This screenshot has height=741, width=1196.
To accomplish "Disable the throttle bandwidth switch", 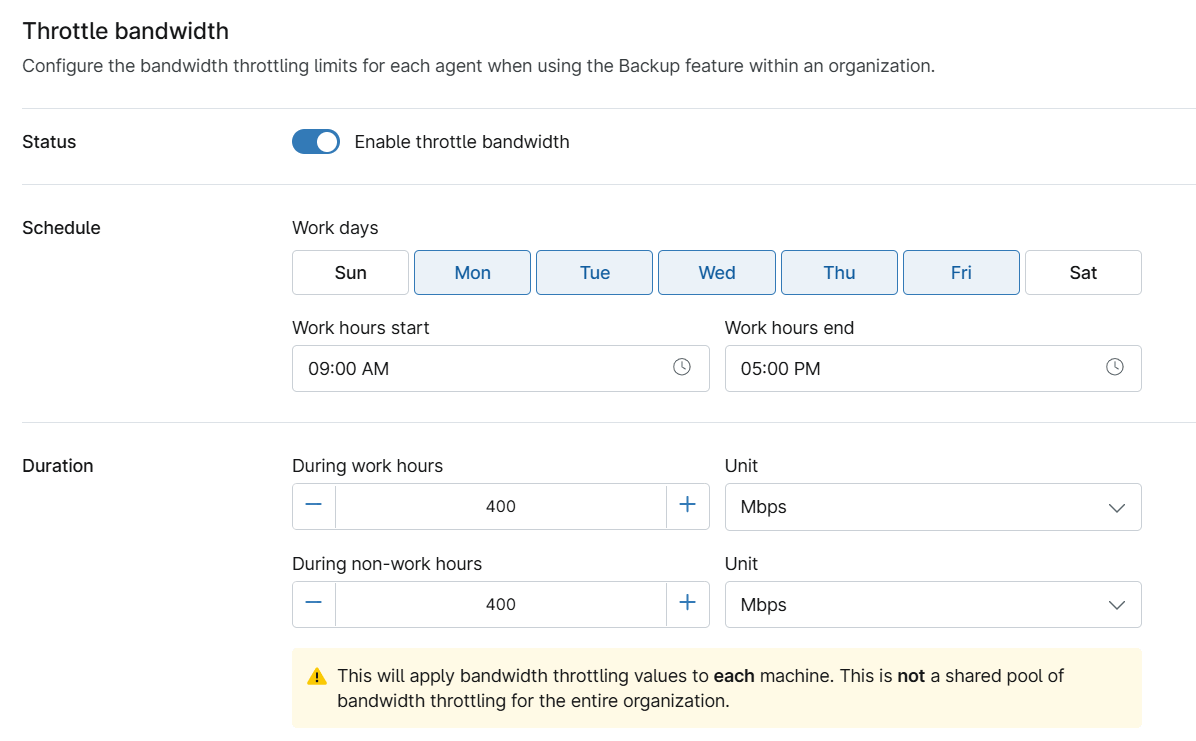I will [x=315, y=142].
